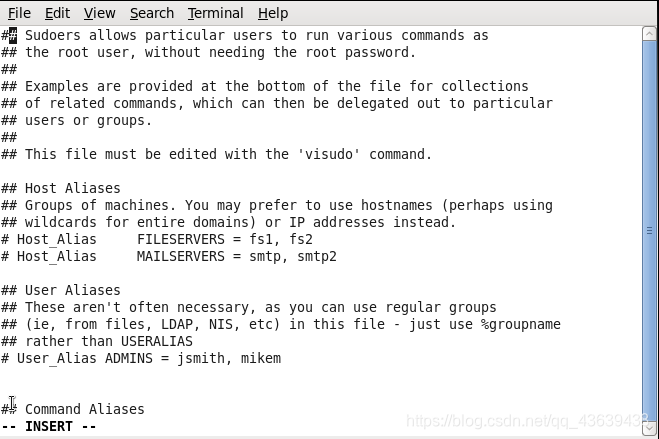Open the Terminal menu
659x439 pixels.
[x=216, y=13]
